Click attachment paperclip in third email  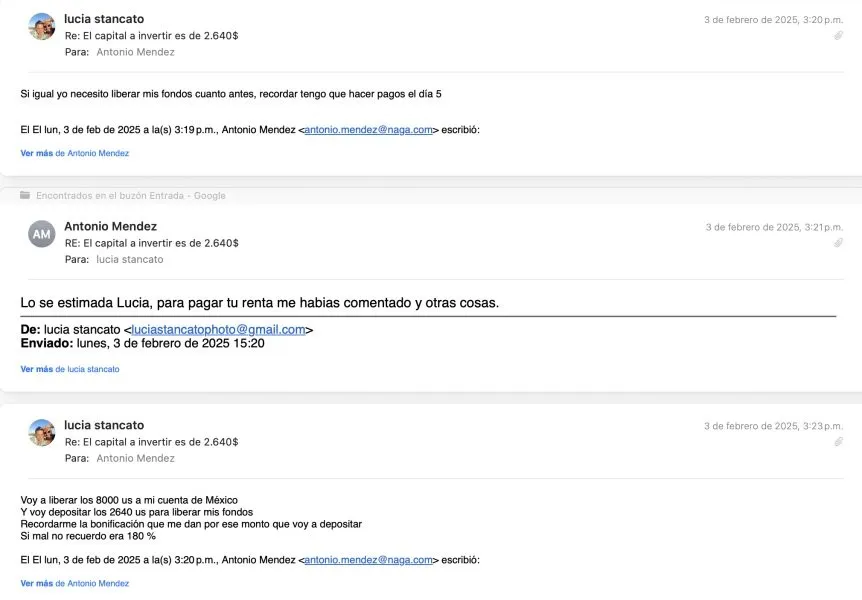coord(838,441)
